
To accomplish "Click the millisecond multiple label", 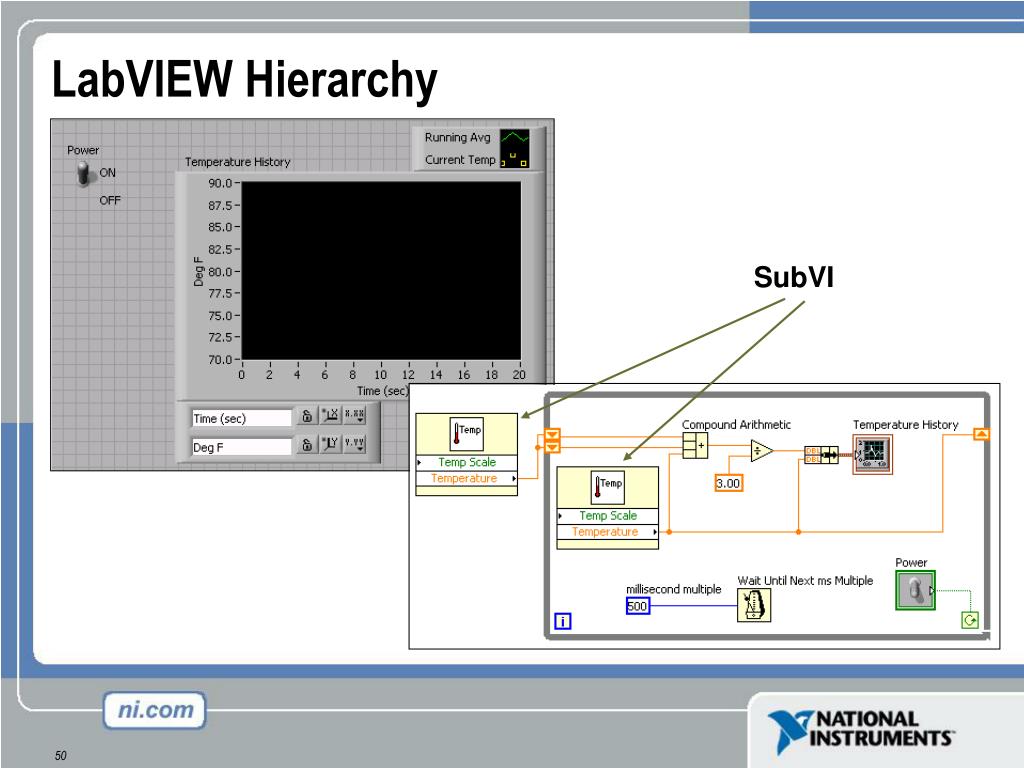I will pos(674,589).
